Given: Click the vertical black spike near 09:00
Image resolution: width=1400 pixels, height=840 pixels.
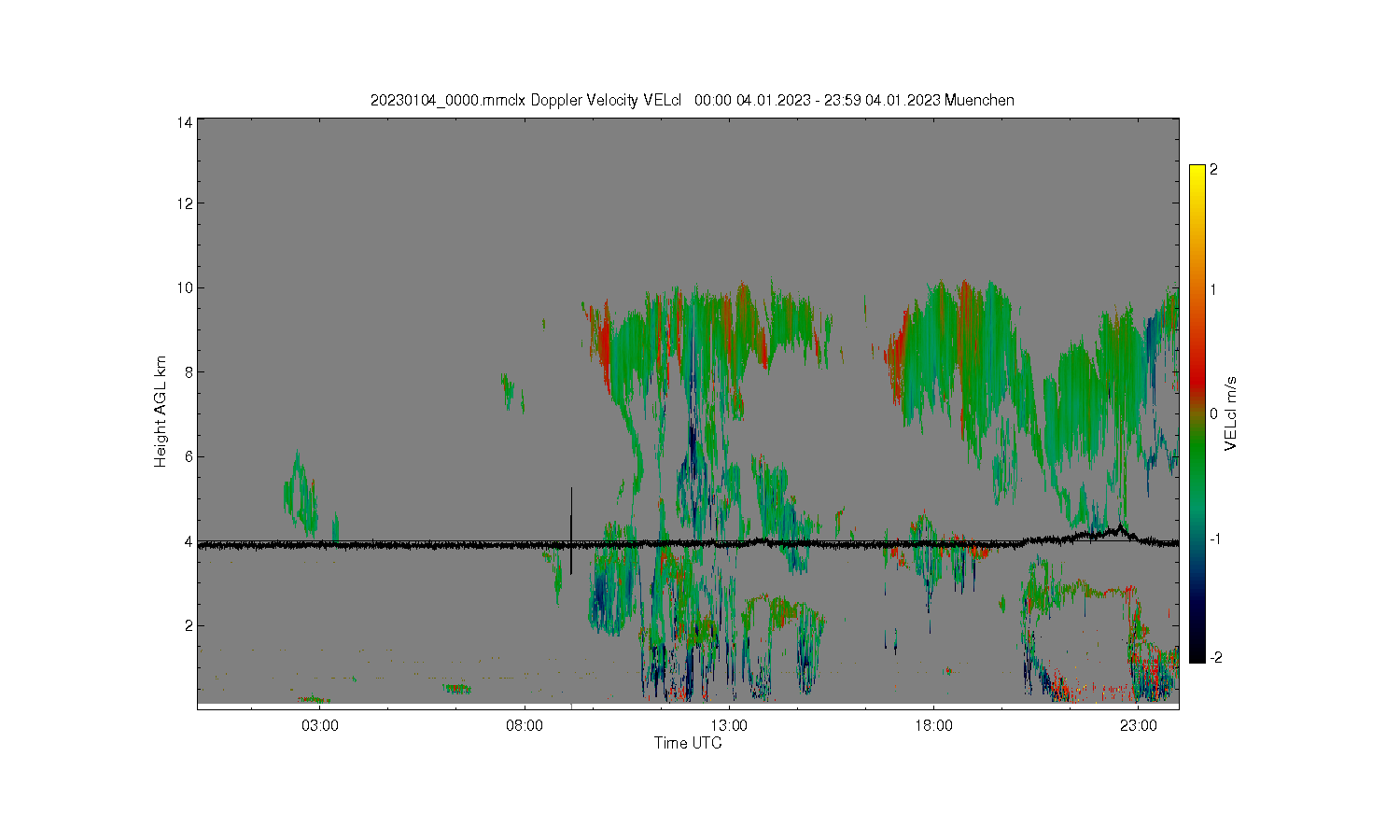Looking at the screenshot, I should point(571,530).
